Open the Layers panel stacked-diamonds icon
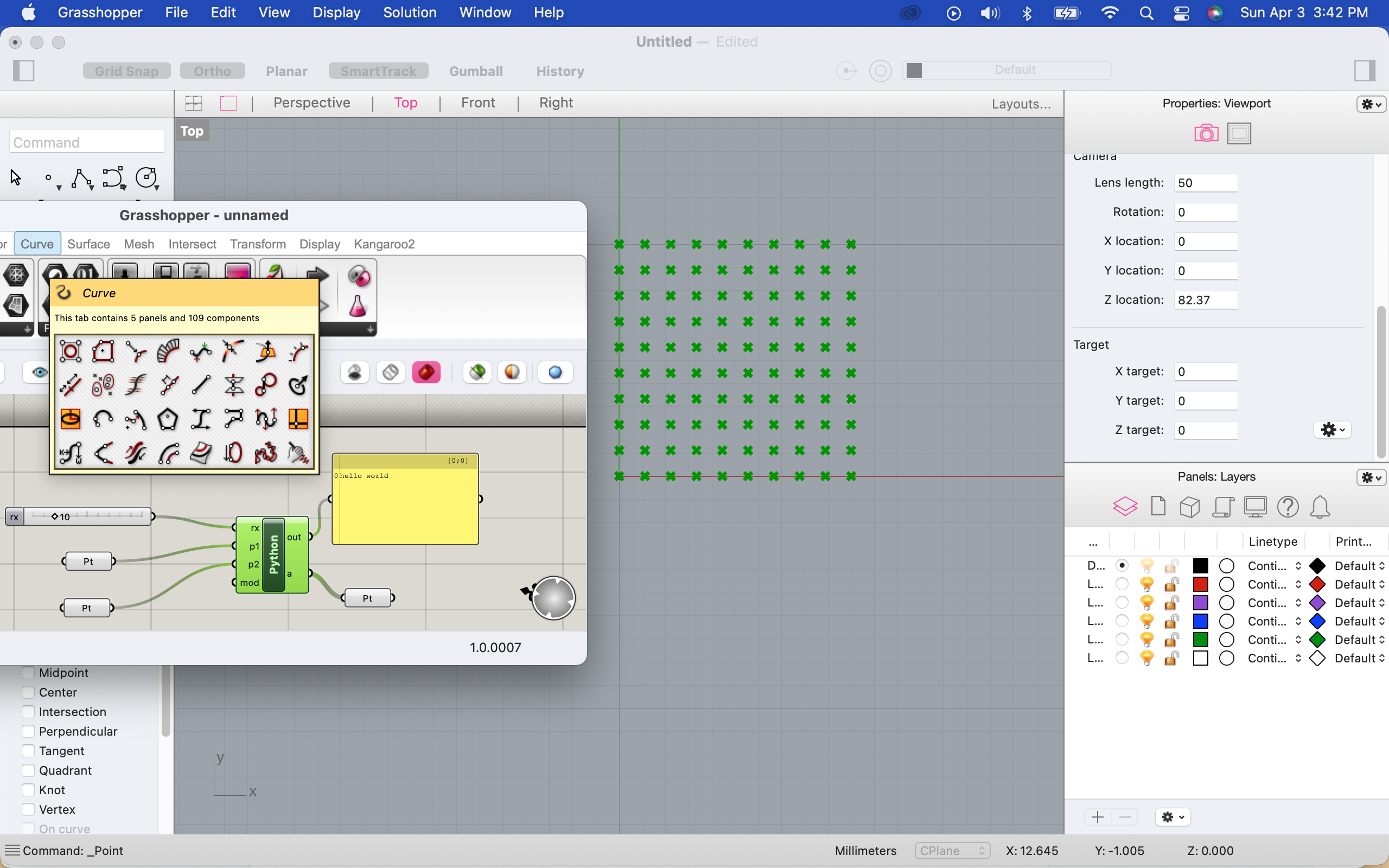 (1125, 506)
